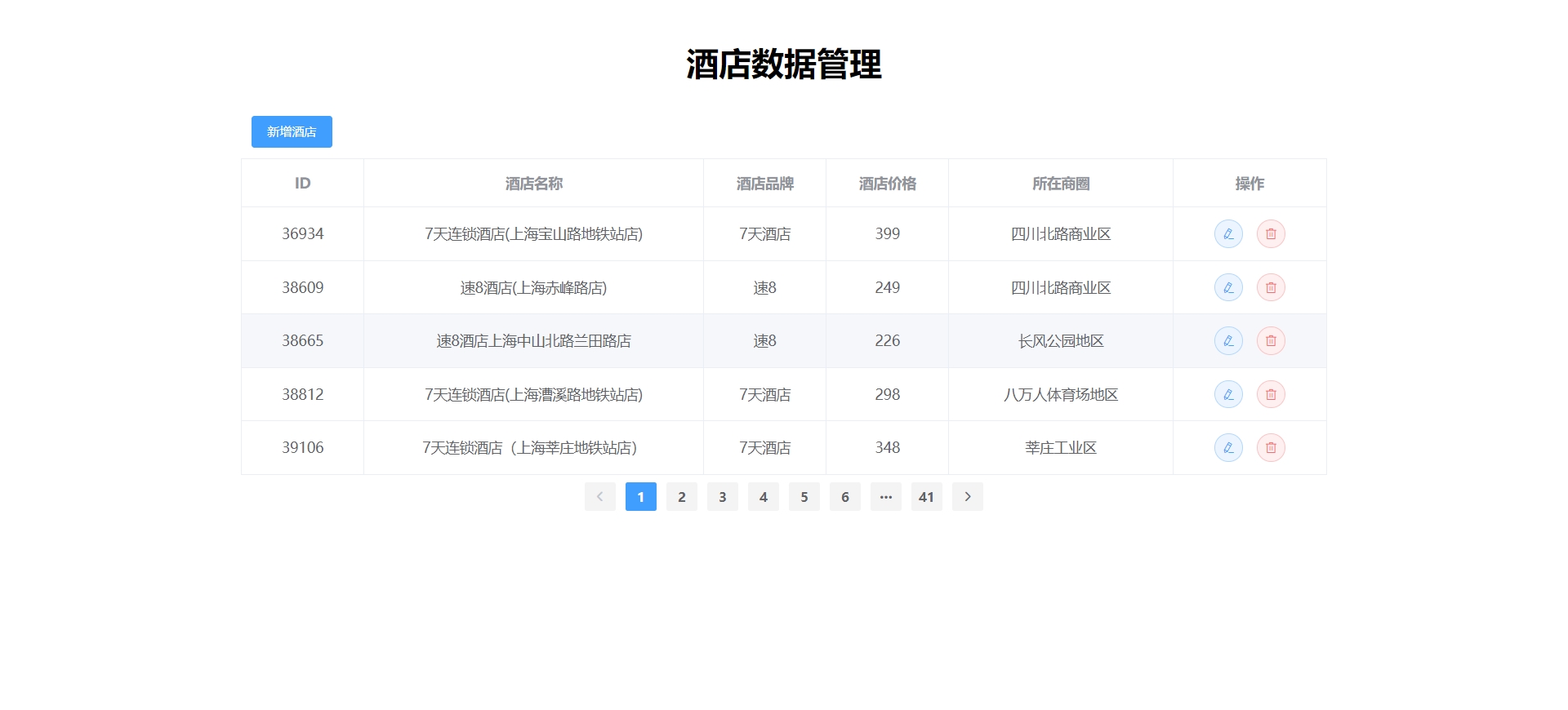Click pencil icon in row 39106
This screenshot has width=1568, height=710.
[x=1228, y=448]
